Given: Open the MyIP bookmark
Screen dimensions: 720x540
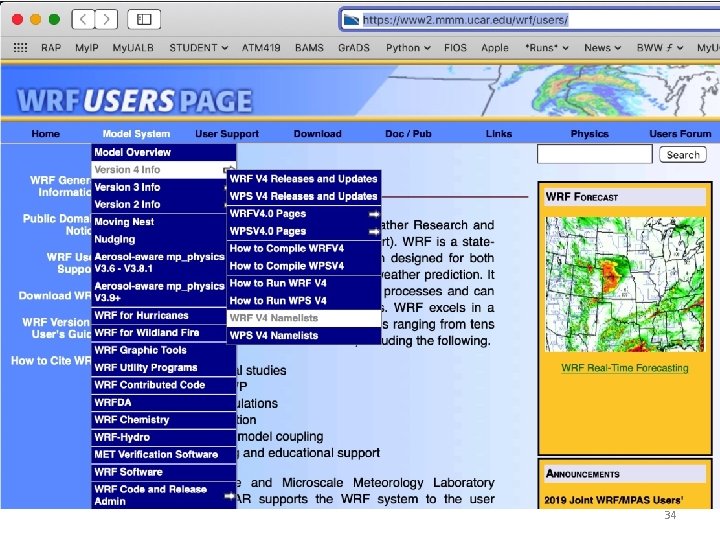Looking at the screenshot, I should [x=87, y=48].
